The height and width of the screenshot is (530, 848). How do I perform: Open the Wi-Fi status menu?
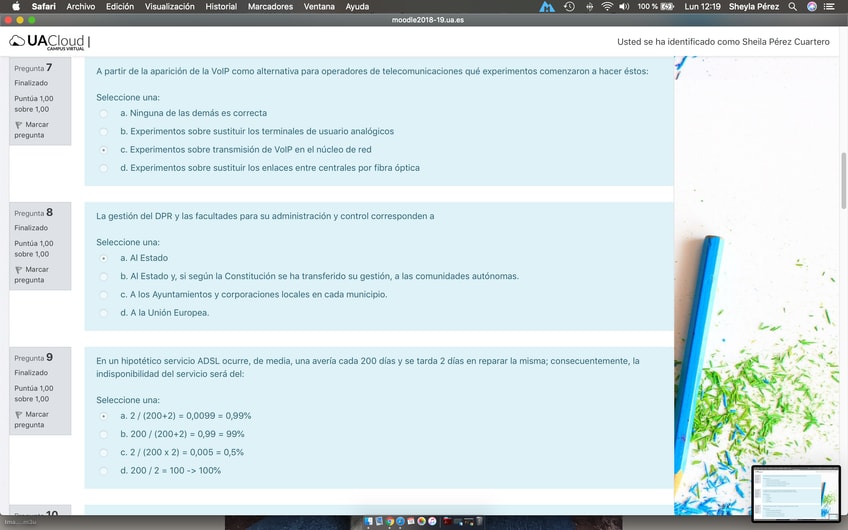point(607,6)
